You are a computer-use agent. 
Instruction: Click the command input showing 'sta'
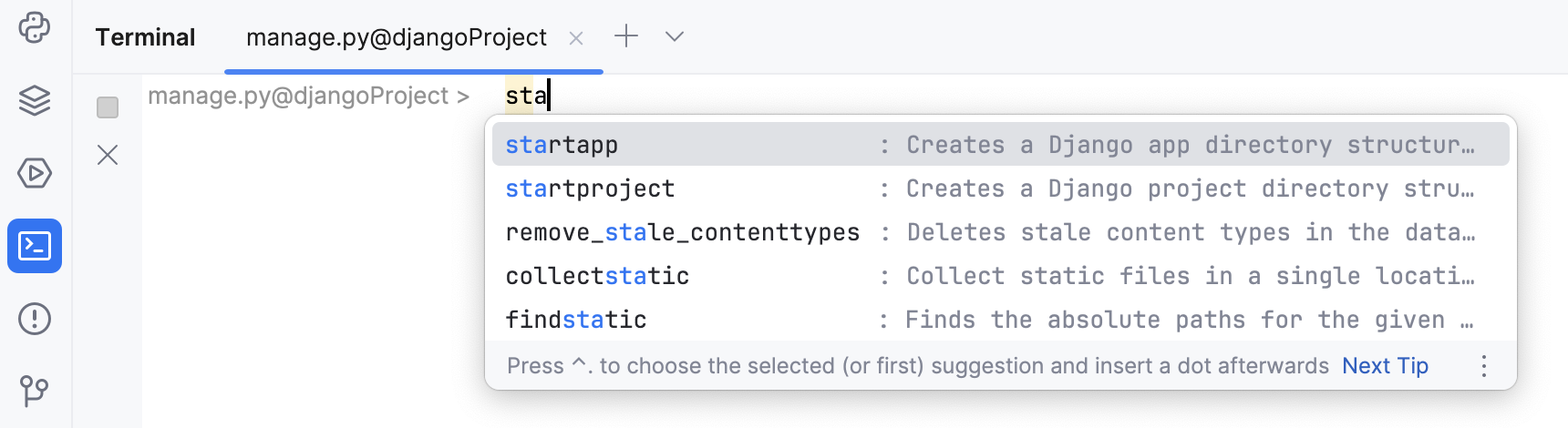[527, 96]
